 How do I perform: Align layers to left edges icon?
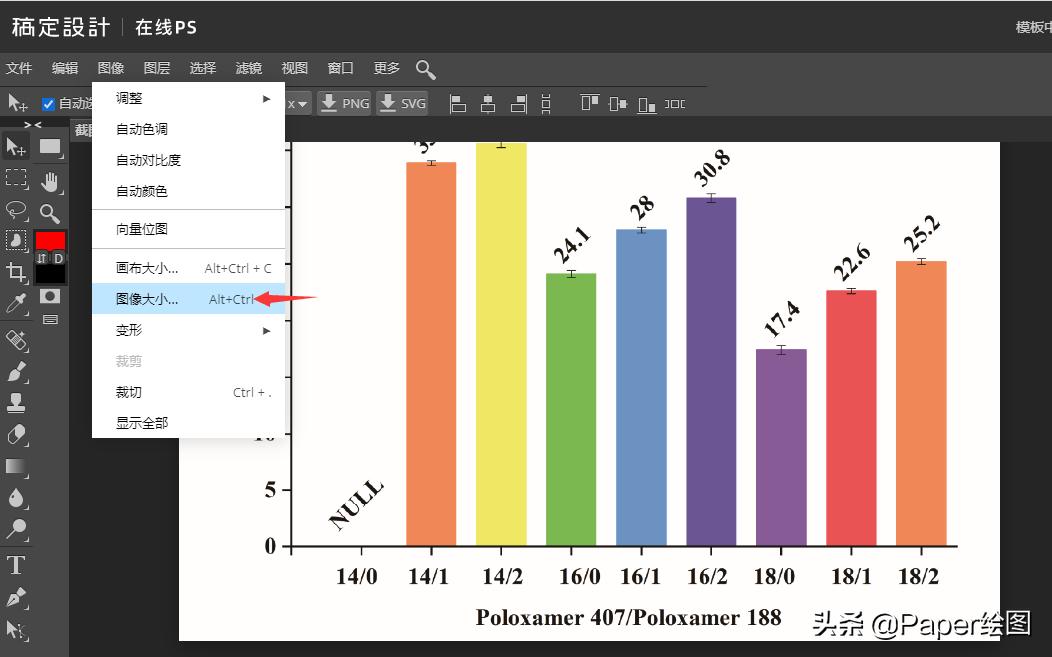pyautogui.click(x=459, y=103)
